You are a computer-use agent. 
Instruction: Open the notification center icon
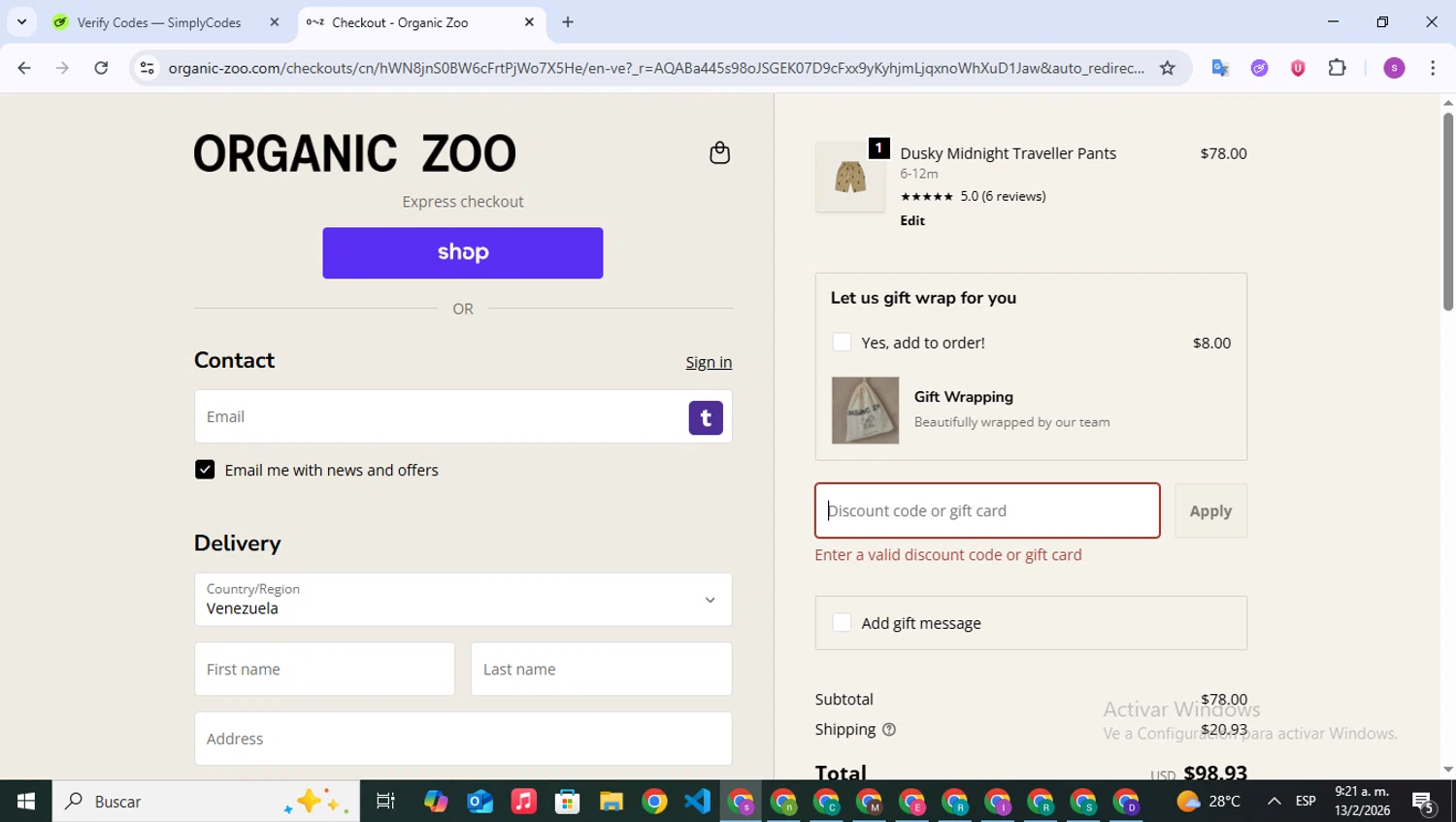(1424, 802)
